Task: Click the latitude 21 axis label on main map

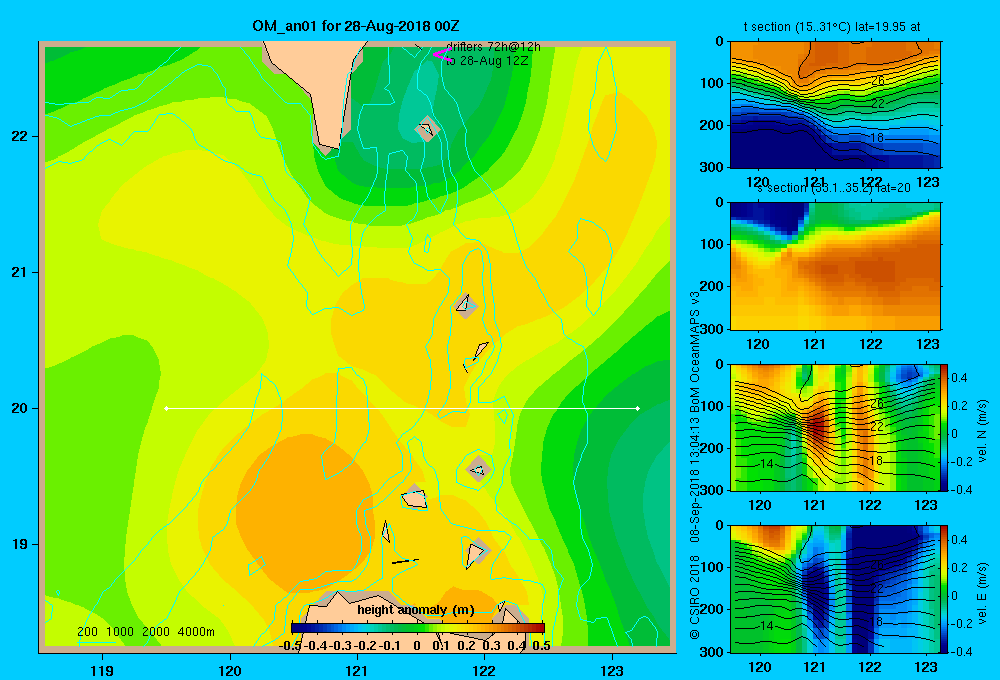Action: (20, 272)
